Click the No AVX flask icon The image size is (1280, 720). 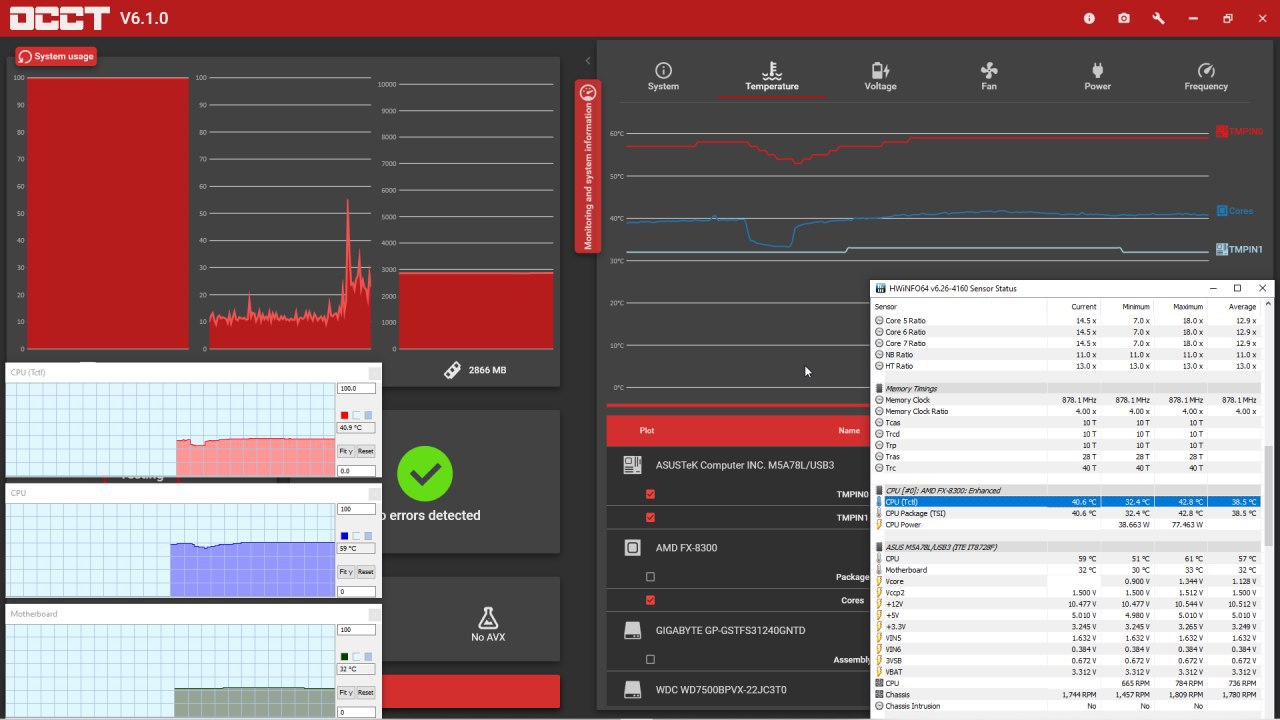click(x=488, y=618)
